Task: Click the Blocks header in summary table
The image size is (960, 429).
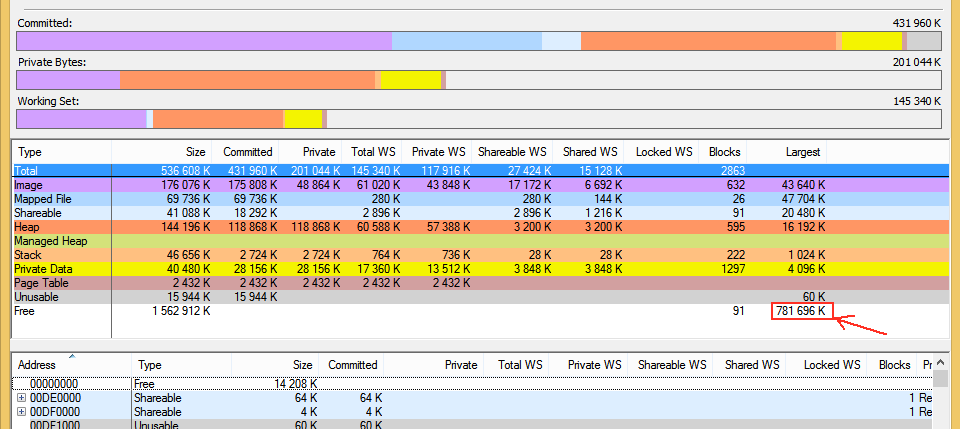Action: (724, 152)
